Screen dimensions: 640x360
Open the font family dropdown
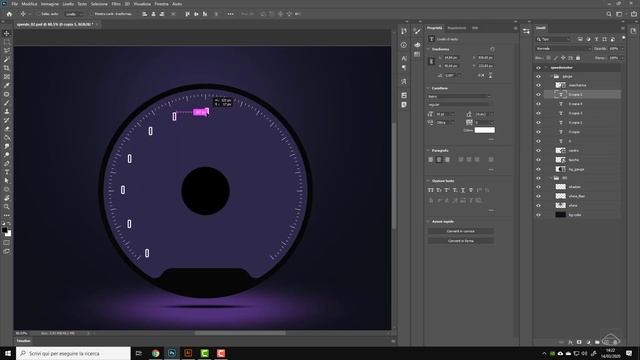[459, 97]
